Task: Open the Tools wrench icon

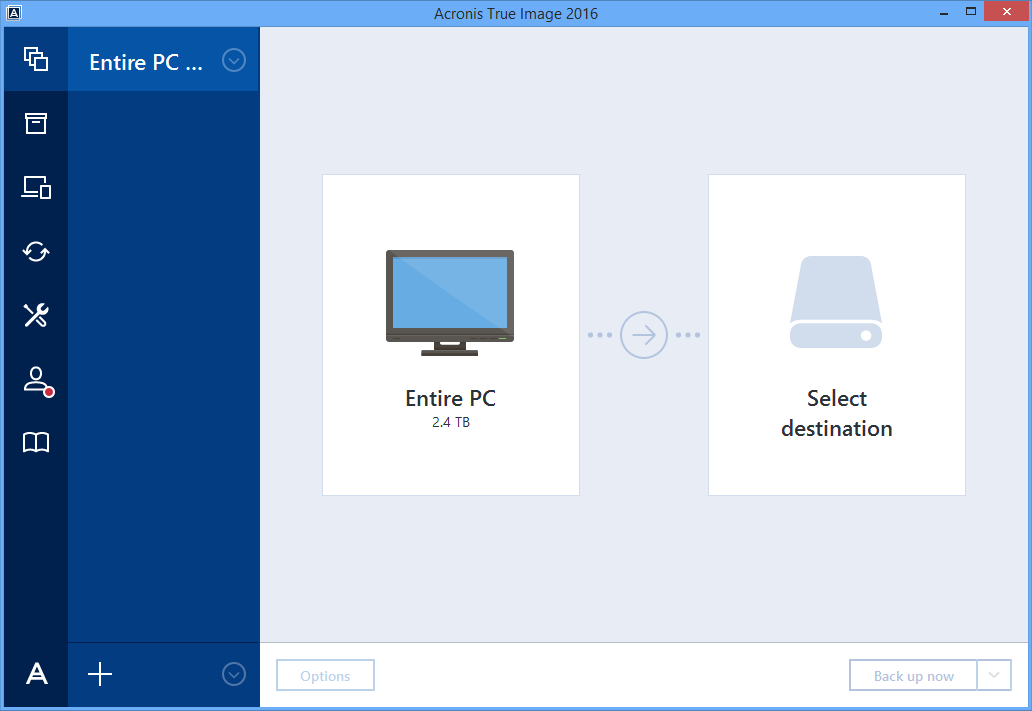Action: (36, 315)
